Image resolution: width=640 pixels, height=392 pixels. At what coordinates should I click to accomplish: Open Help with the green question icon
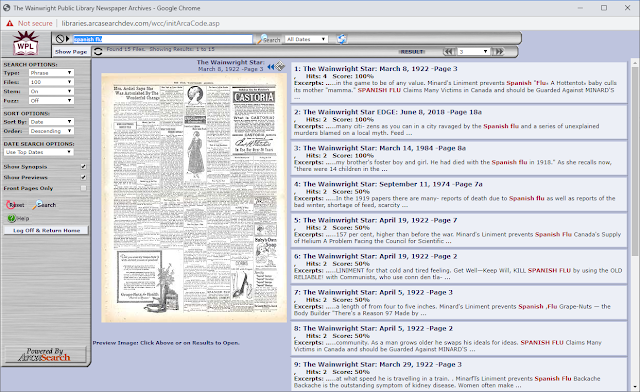coord(18,218)
